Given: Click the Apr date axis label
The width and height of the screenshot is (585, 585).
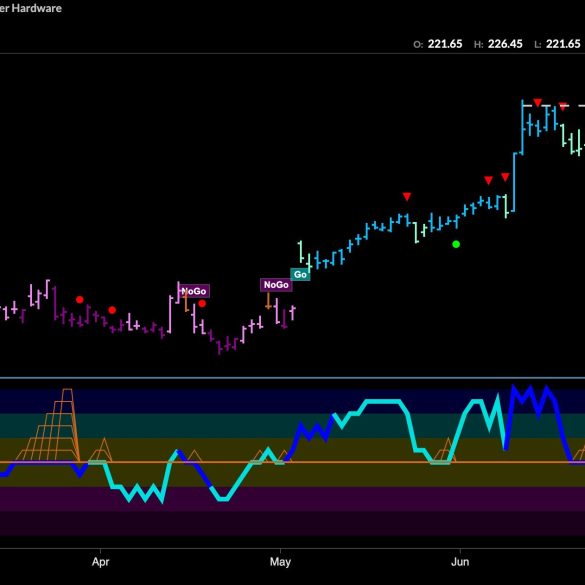Looking at the screenshot, I should point(100,561).
